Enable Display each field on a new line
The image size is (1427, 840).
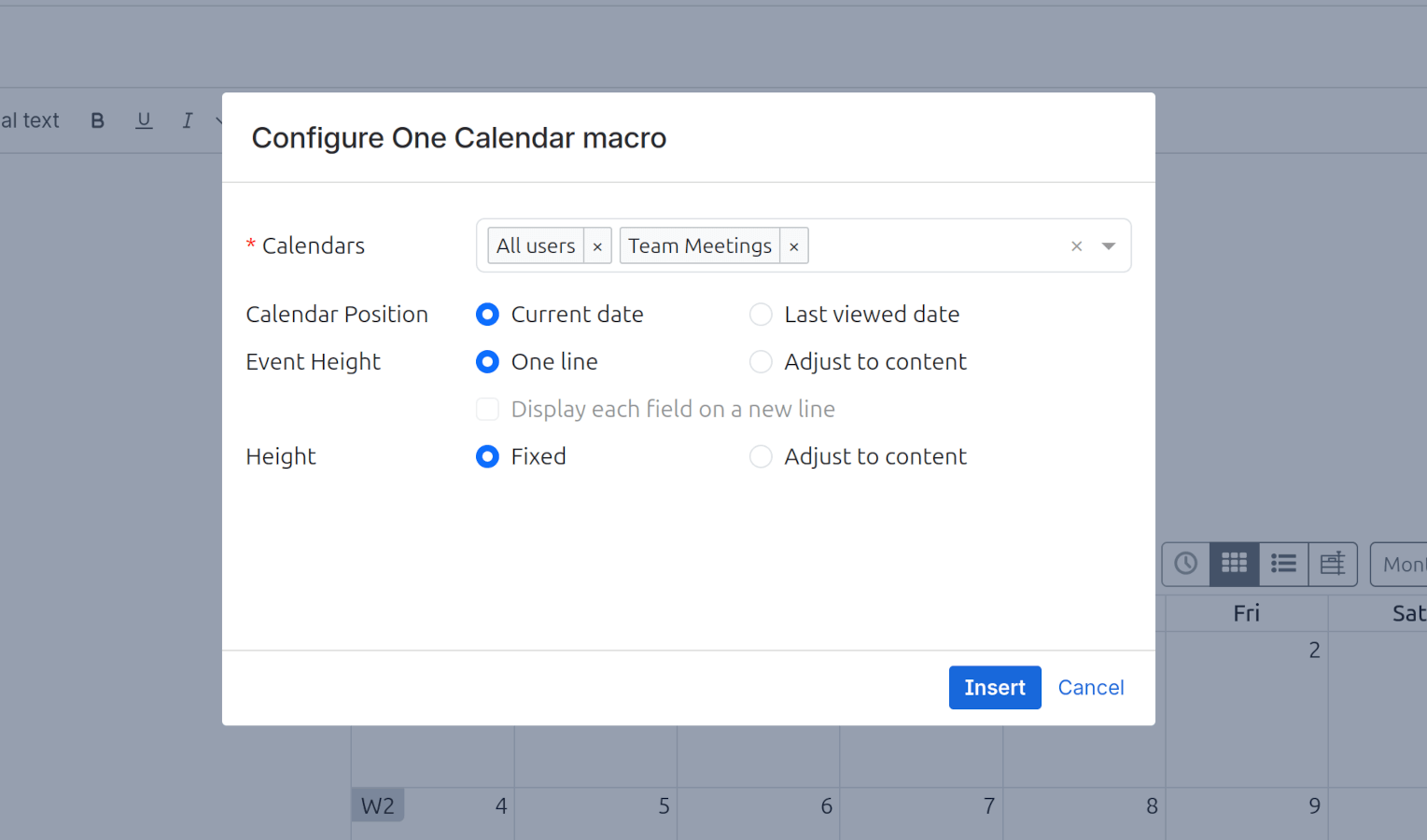[487, 409]
